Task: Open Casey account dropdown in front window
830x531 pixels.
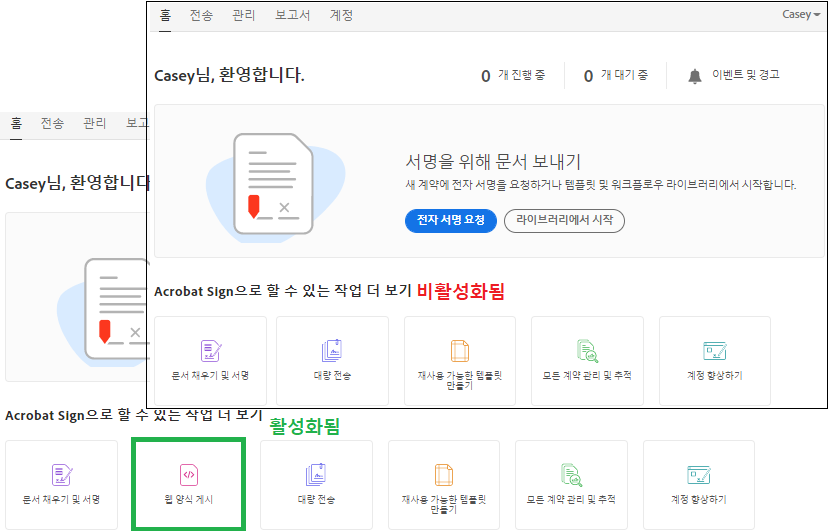Action: point(801,15)
